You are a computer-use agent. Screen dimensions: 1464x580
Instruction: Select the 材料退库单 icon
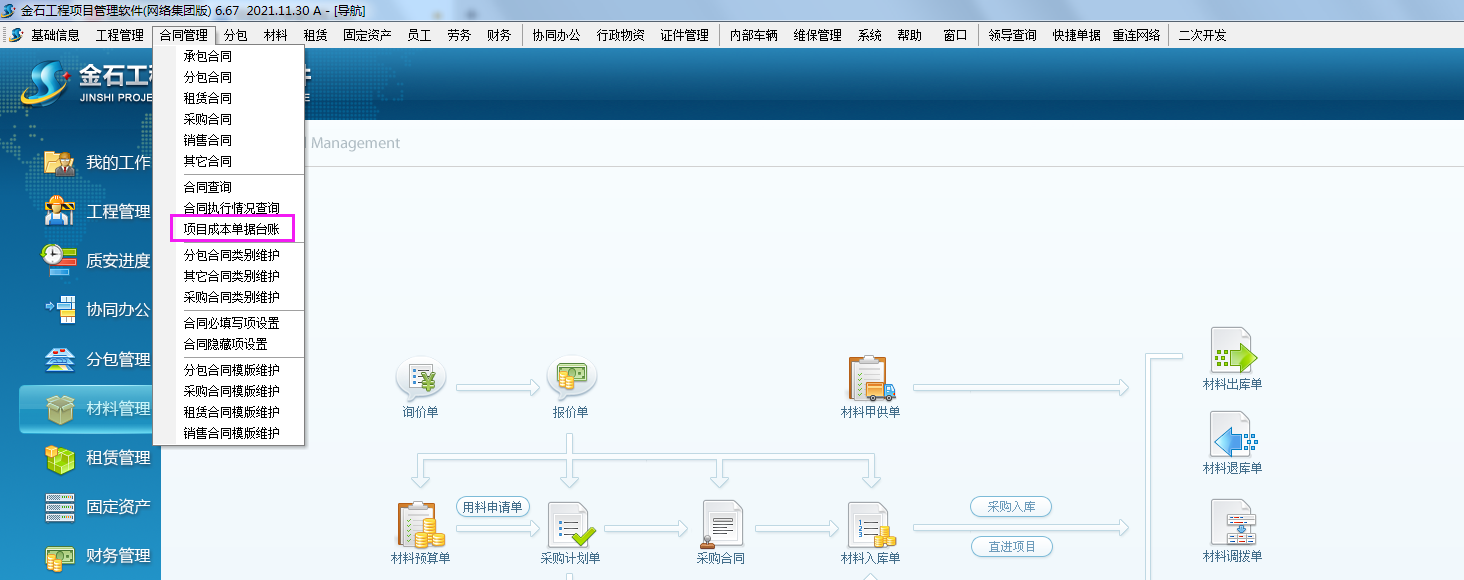click(x=1232, y=437)
